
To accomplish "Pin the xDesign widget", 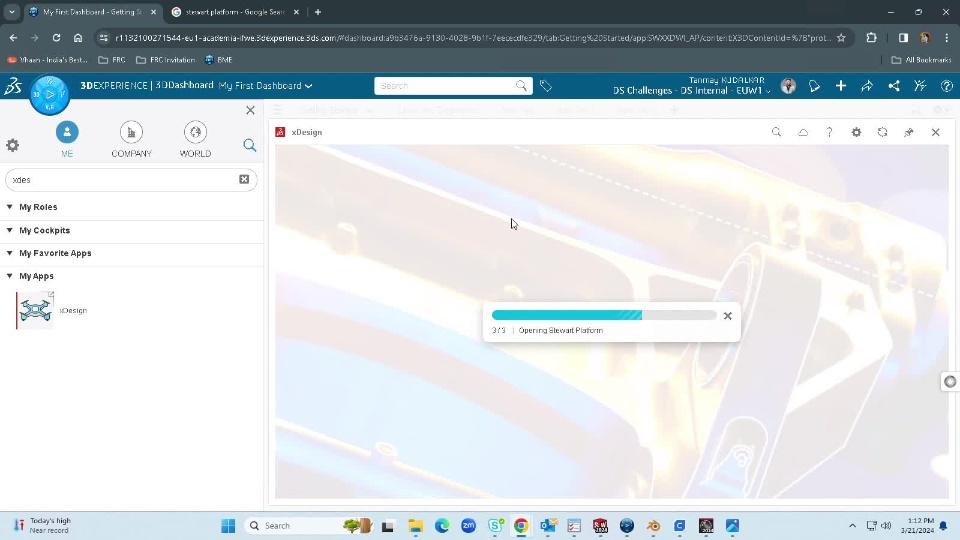I will pyautogui.click(x=909, y=132).
